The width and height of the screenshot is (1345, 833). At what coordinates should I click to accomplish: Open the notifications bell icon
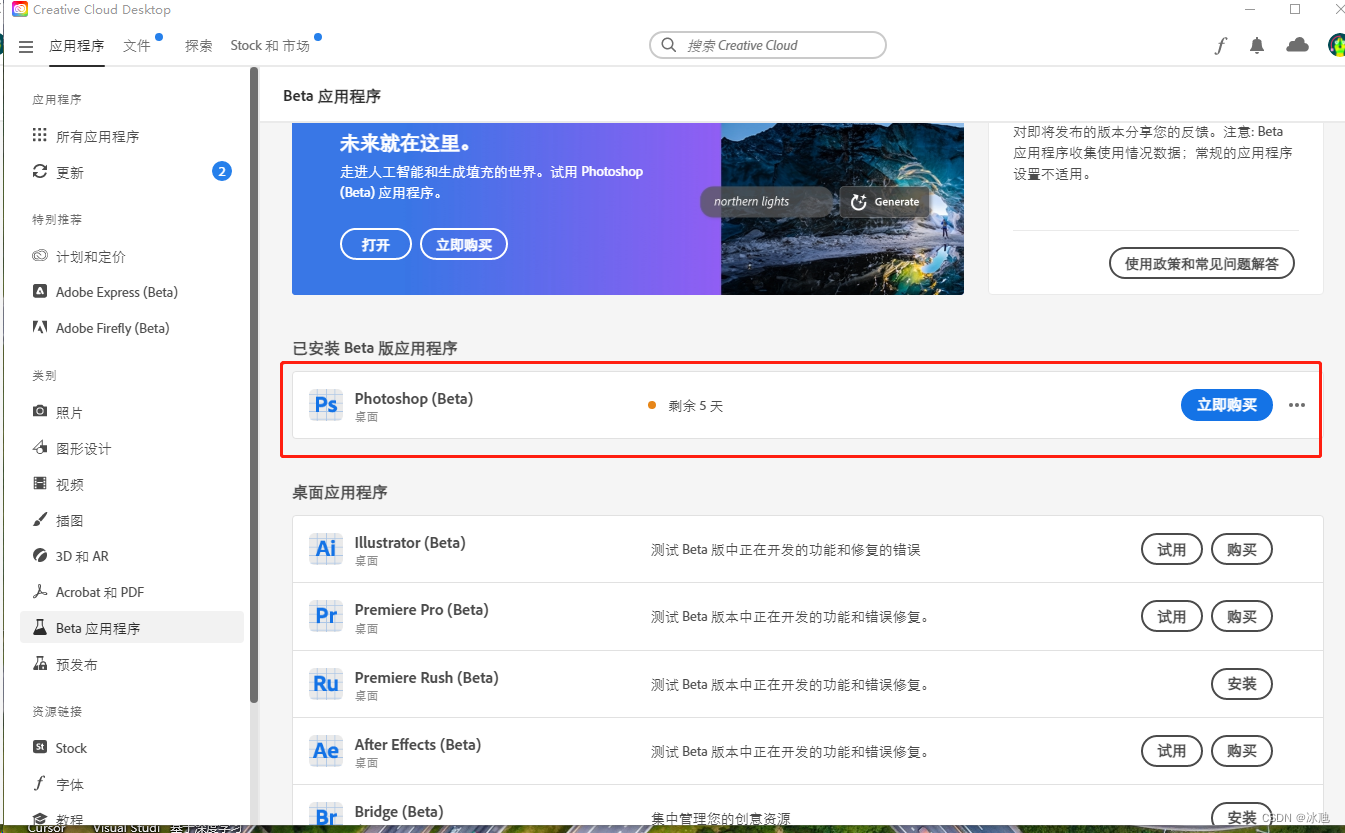1257,46
